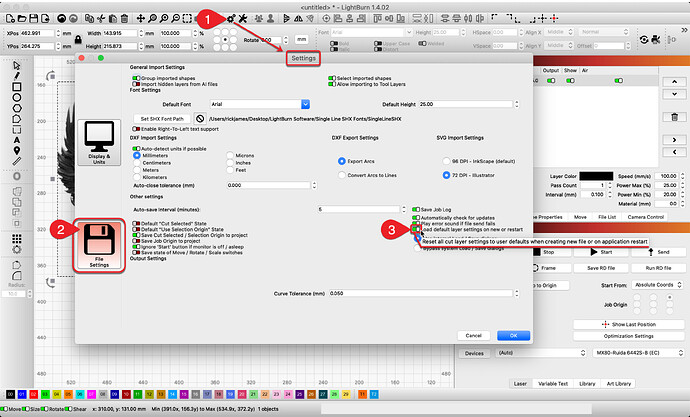Click the Delete trash can toolbar icon
This screenshot has width=690, height=417.
click(125, 18)
